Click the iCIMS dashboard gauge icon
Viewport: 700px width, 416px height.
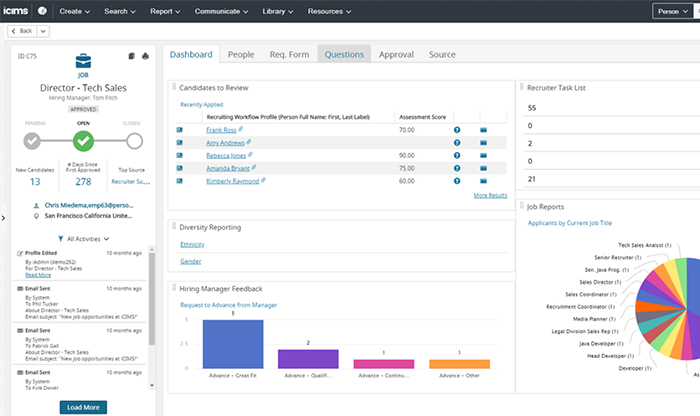[42, 11]
